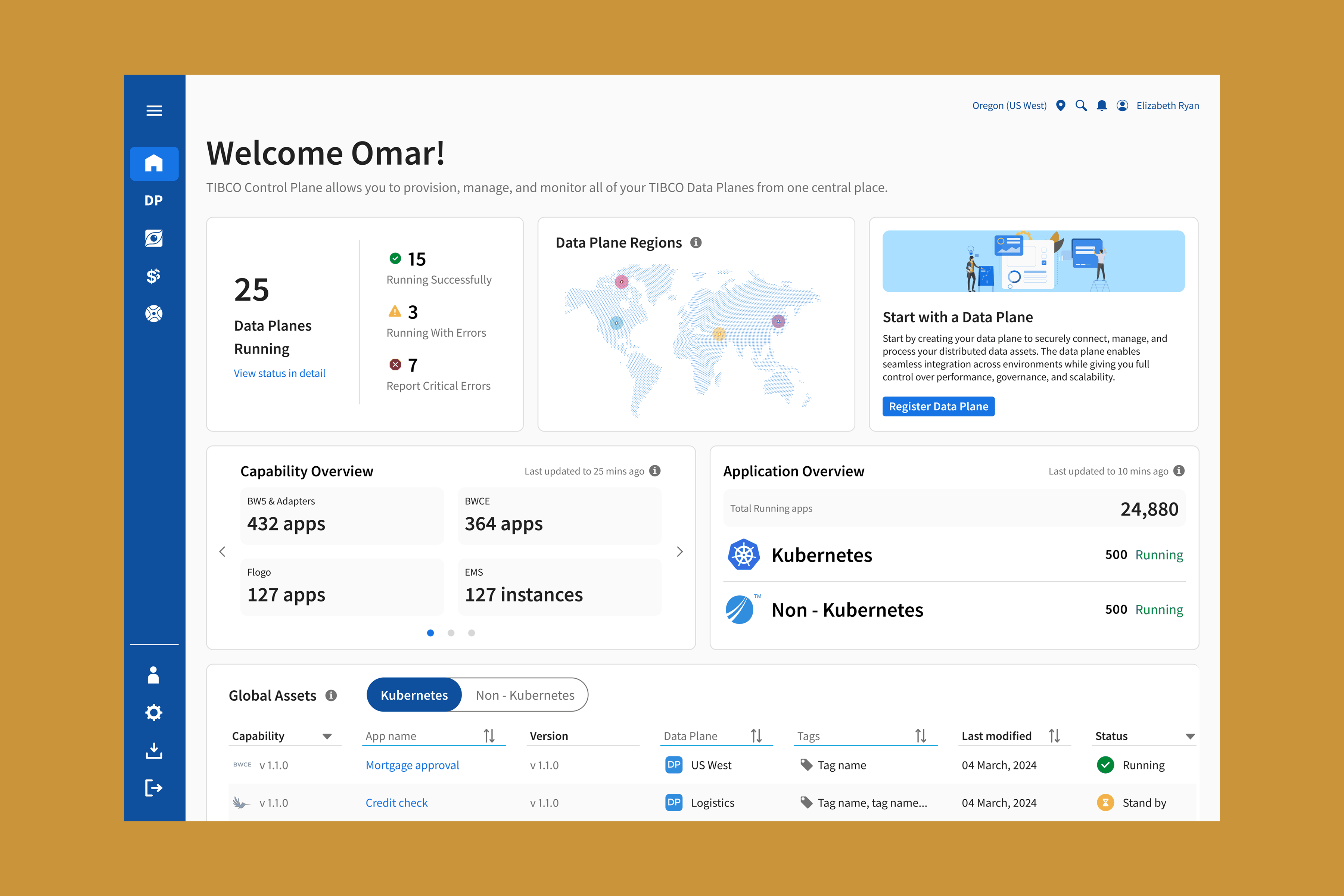
Task: Open the Status column filter dropdown
Action: click(x=1190, y=737)
